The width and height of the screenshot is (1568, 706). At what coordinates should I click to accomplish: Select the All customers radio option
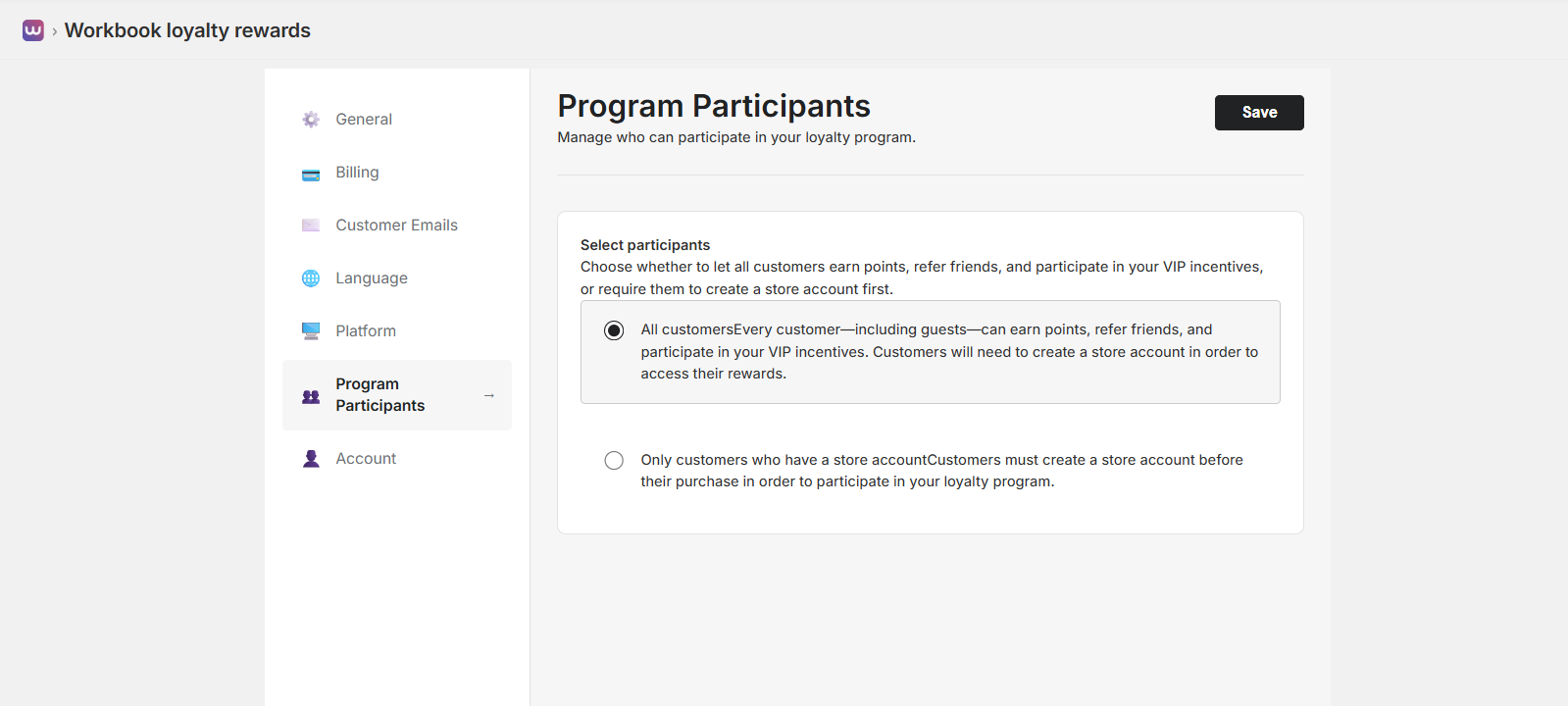point(613,330)
